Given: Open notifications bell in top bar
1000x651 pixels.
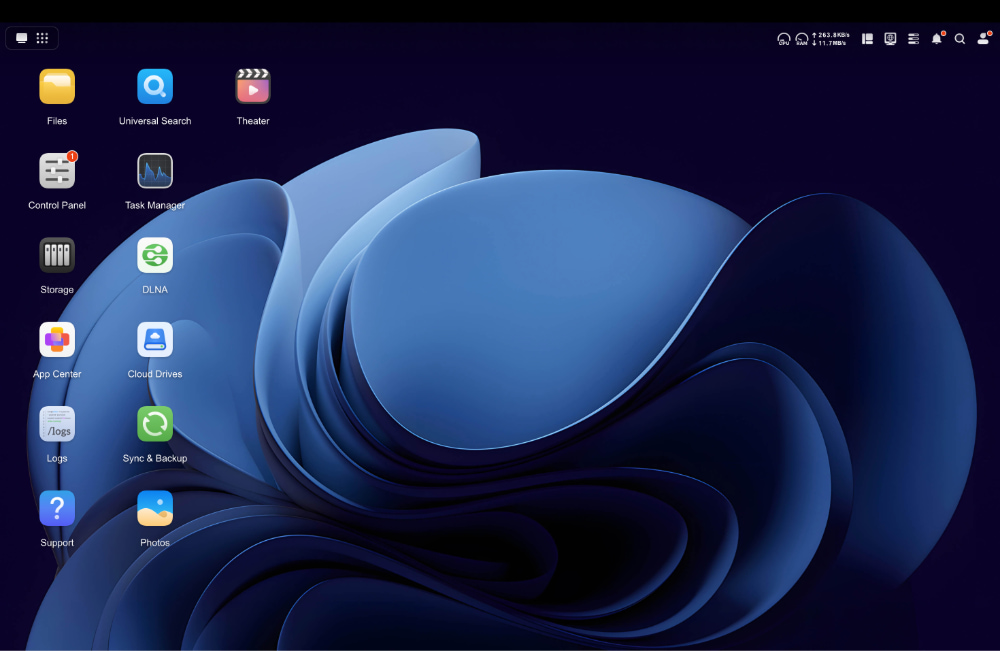Looking at the screenshot, I should pyautogui.click(x=937, y=39).
